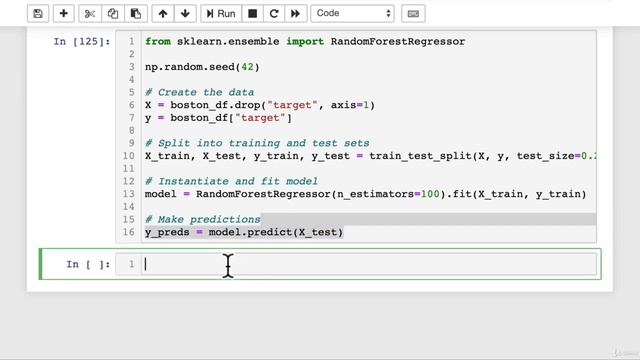Click the train_test_split code line
The width and height of the screenshot is (640, 360).
370,156
